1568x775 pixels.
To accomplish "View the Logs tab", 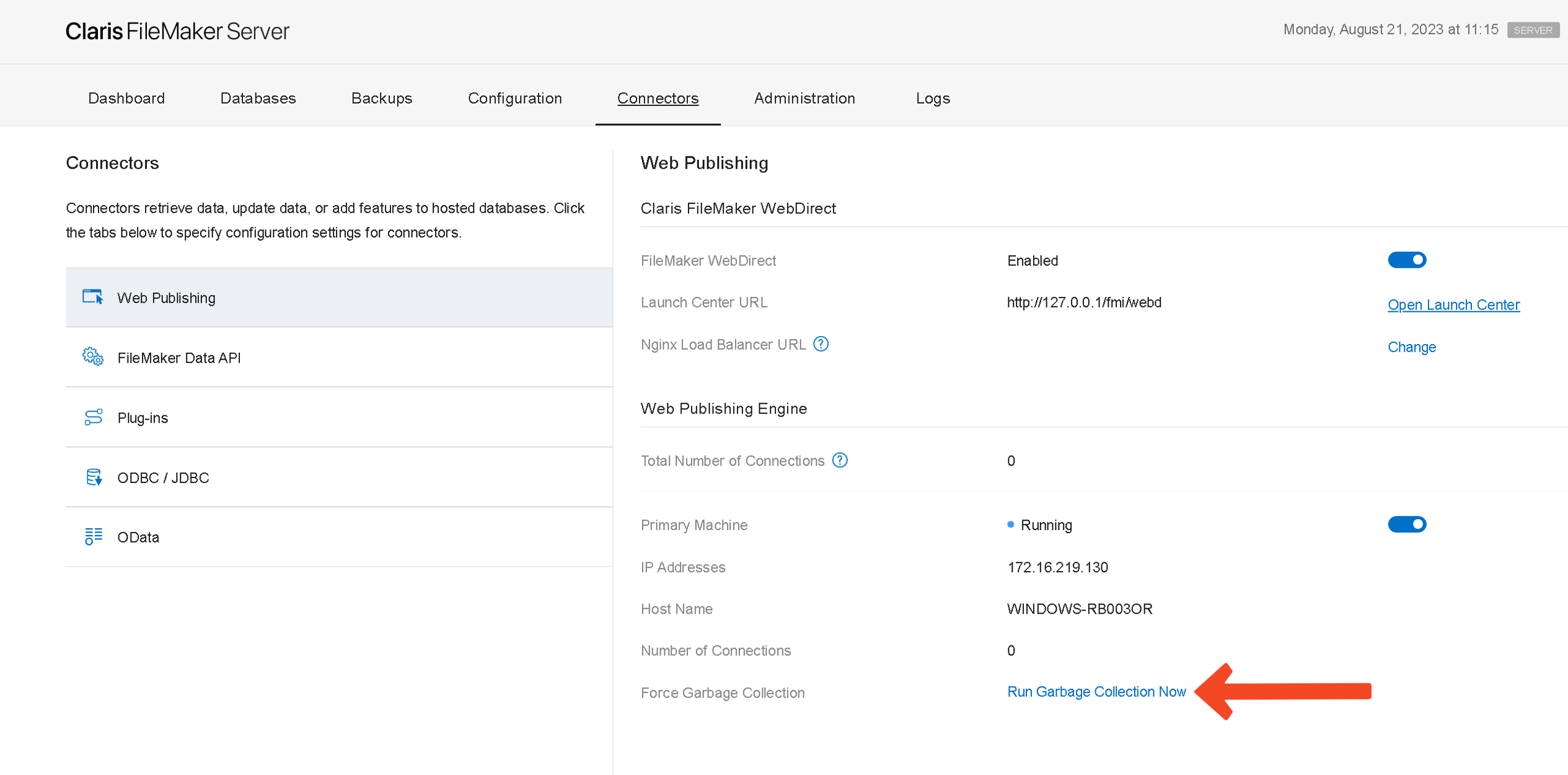I will click(x=933, y=98).
